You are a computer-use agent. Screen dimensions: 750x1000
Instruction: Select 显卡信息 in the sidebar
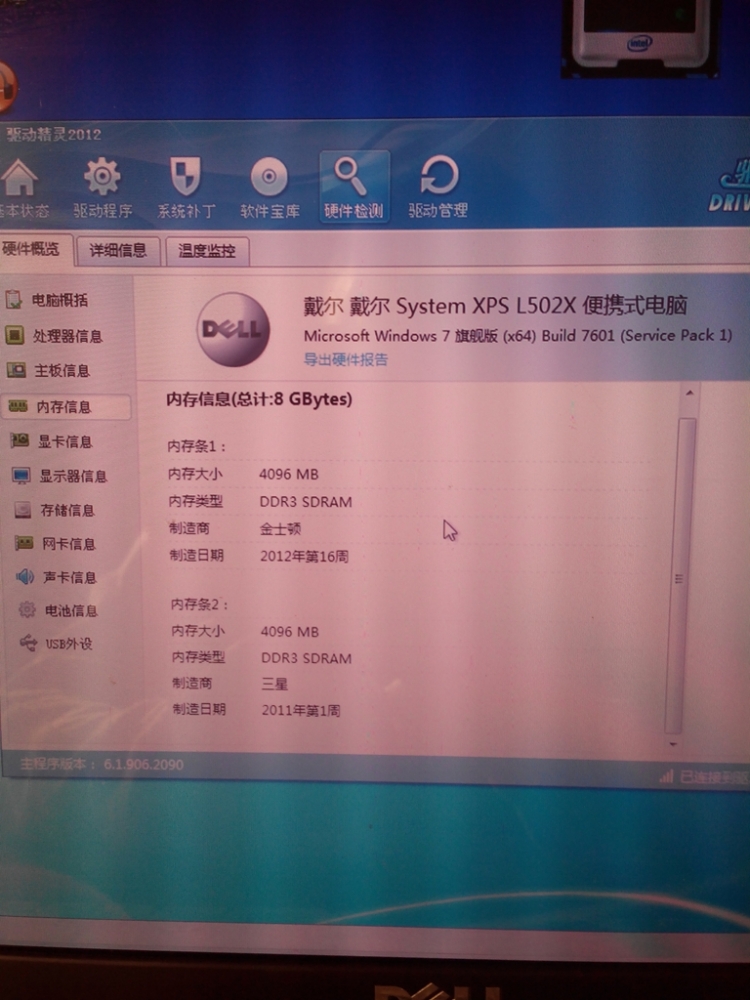point(52,441)
